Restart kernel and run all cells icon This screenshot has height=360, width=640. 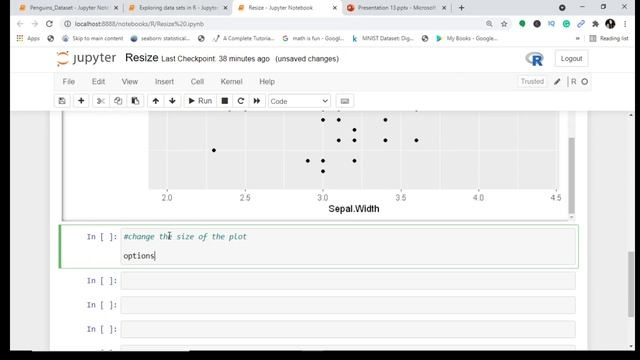coord(257,101)
